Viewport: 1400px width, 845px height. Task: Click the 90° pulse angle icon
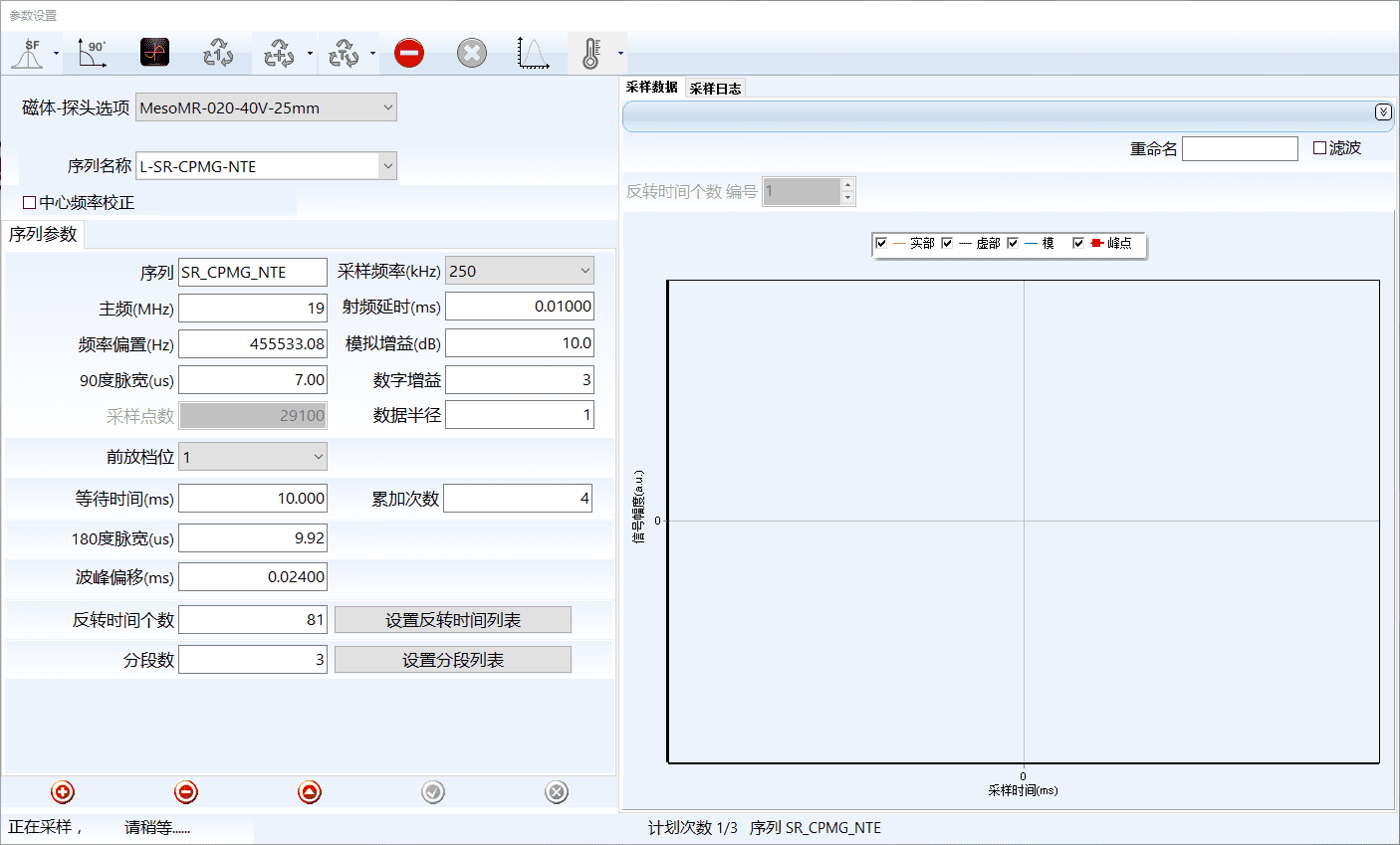point(92,53)
